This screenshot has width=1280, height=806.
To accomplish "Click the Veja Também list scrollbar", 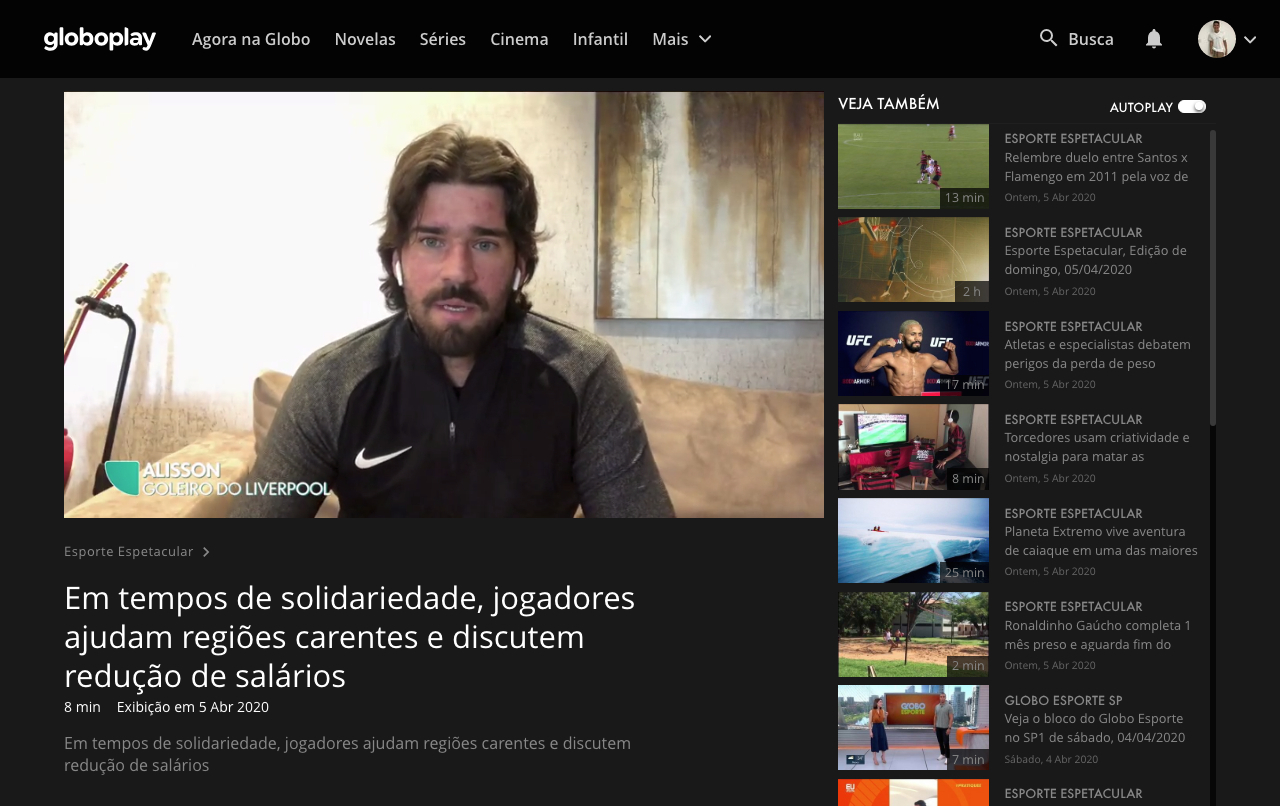I will 1213,278.
